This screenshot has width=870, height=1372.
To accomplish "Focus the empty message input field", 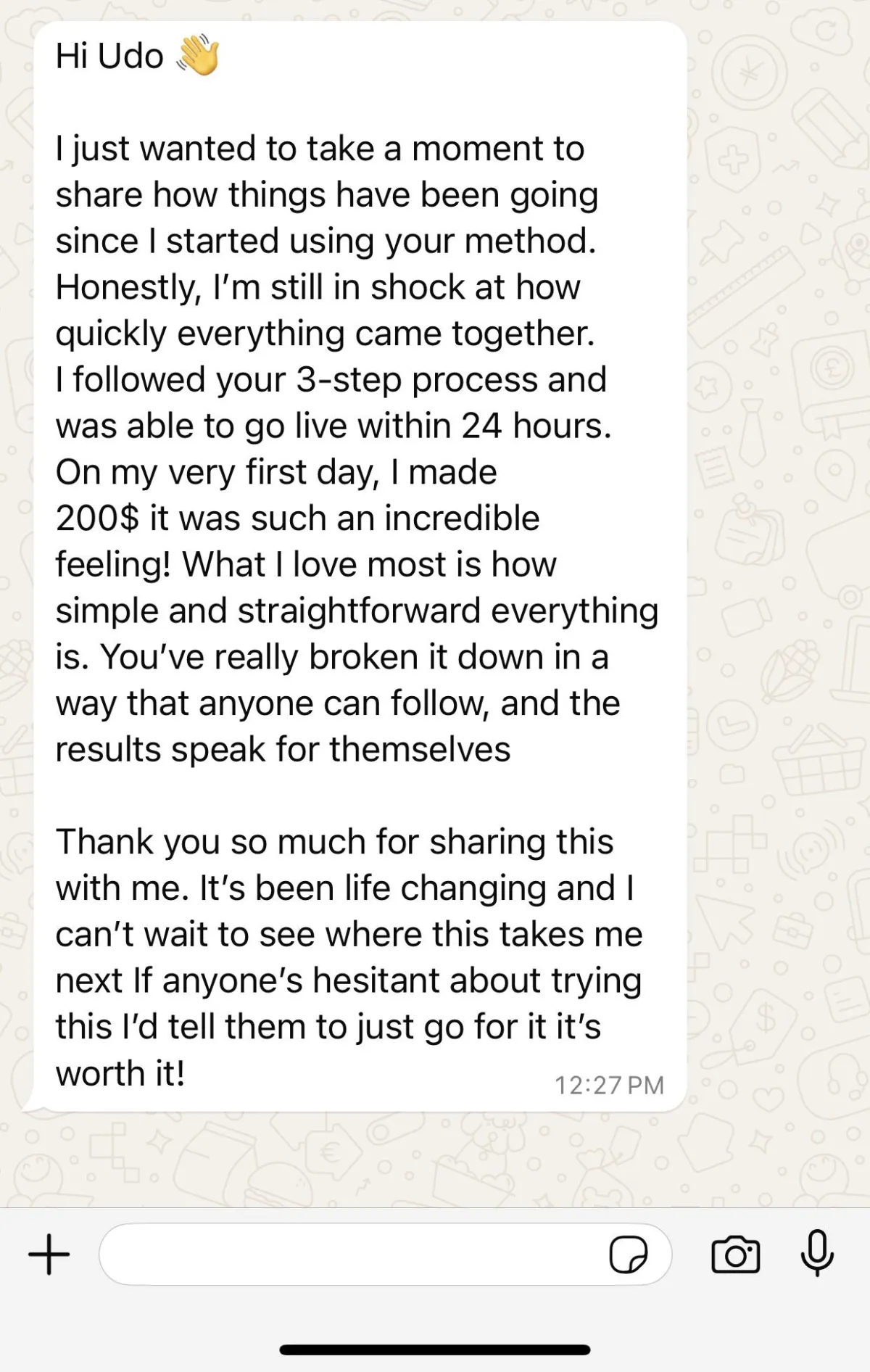I will tap(348, 1255).
